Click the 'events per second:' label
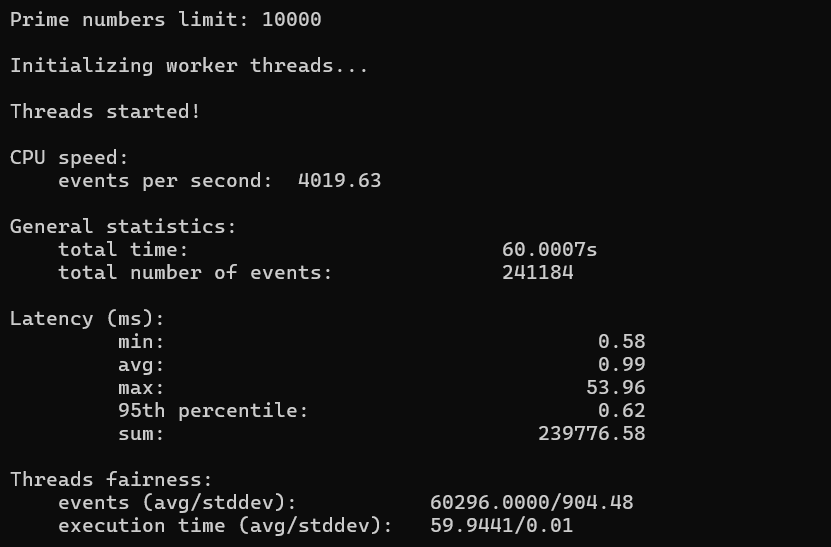This screenshot has width=831, height=547. tap(165, 181)
